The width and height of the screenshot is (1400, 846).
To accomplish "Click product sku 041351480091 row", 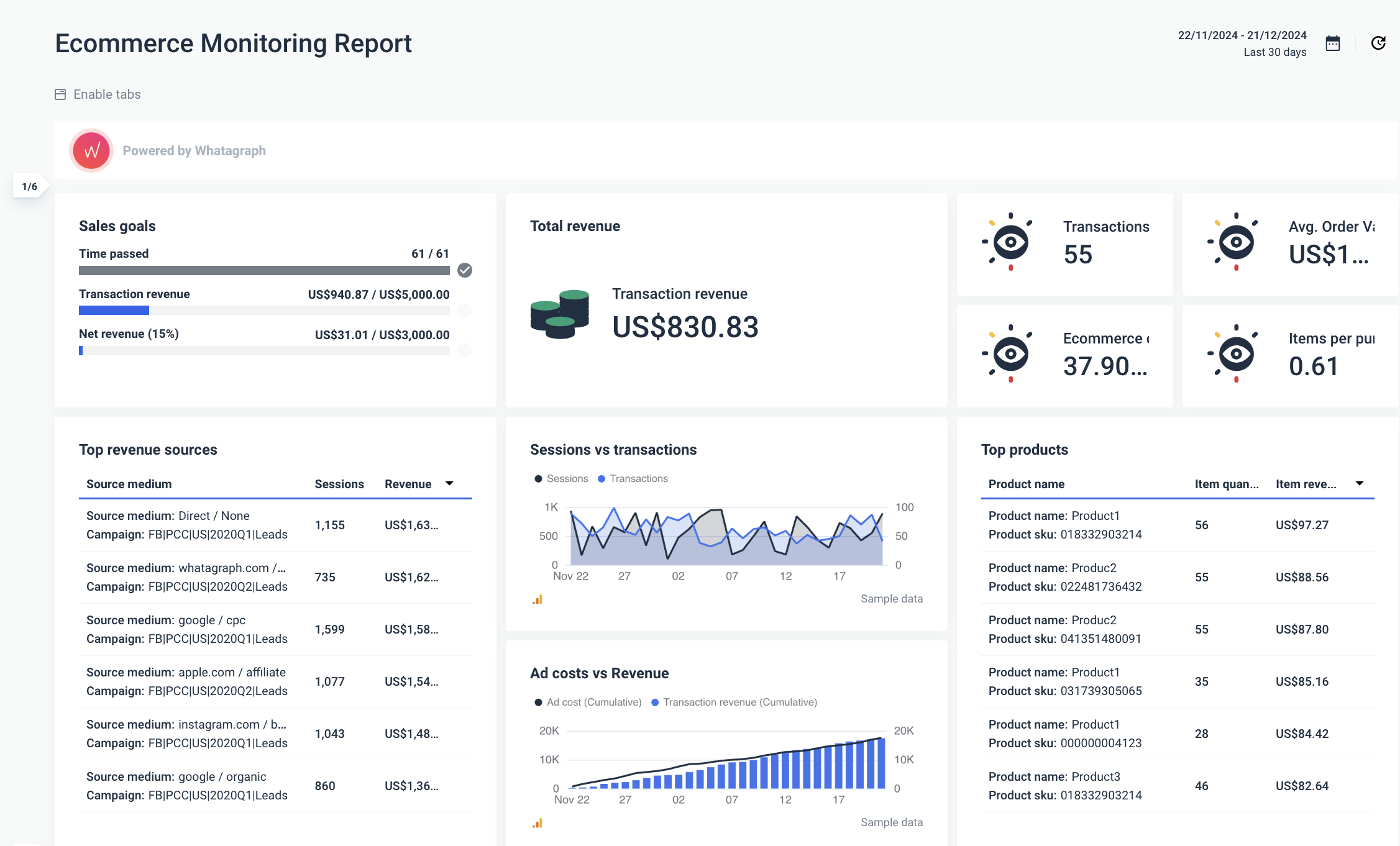I will (x=1178, y=630).
